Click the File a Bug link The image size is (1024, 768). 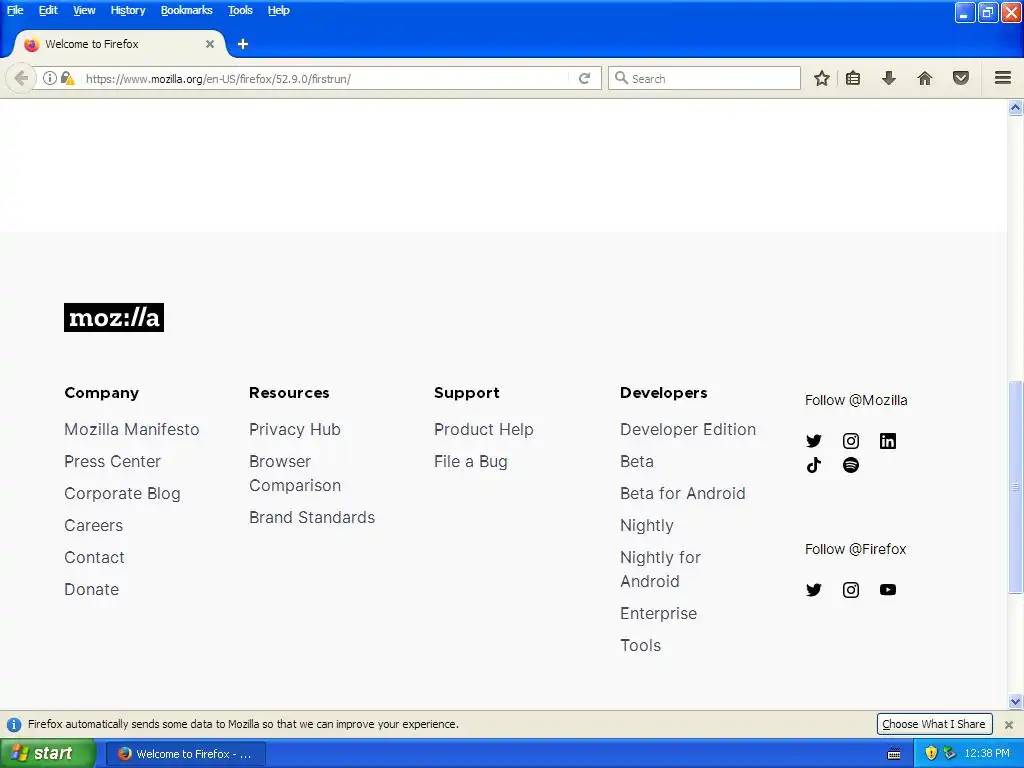click(x=470, y=461)
